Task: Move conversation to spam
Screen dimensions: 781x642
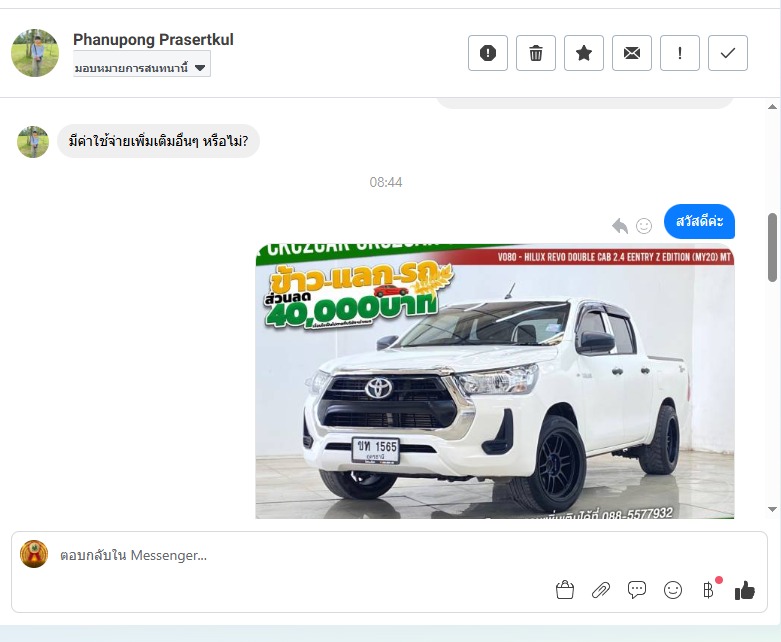Action: click(488, 53)
